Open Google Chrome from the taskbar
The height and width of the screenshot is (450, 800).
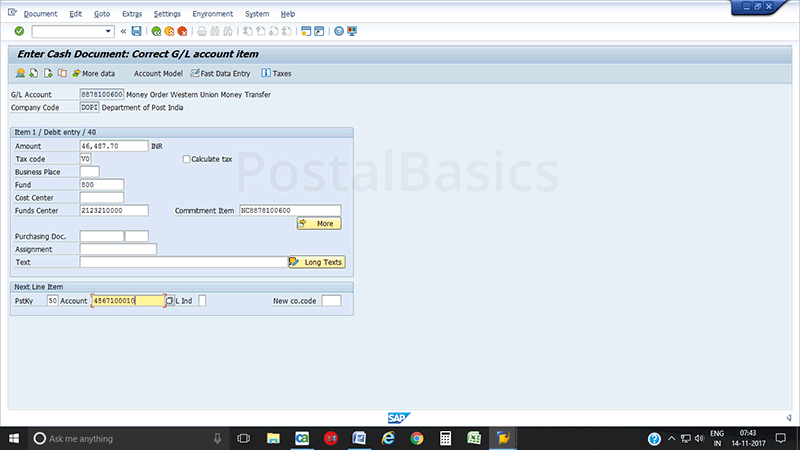[x=417, y=438]
